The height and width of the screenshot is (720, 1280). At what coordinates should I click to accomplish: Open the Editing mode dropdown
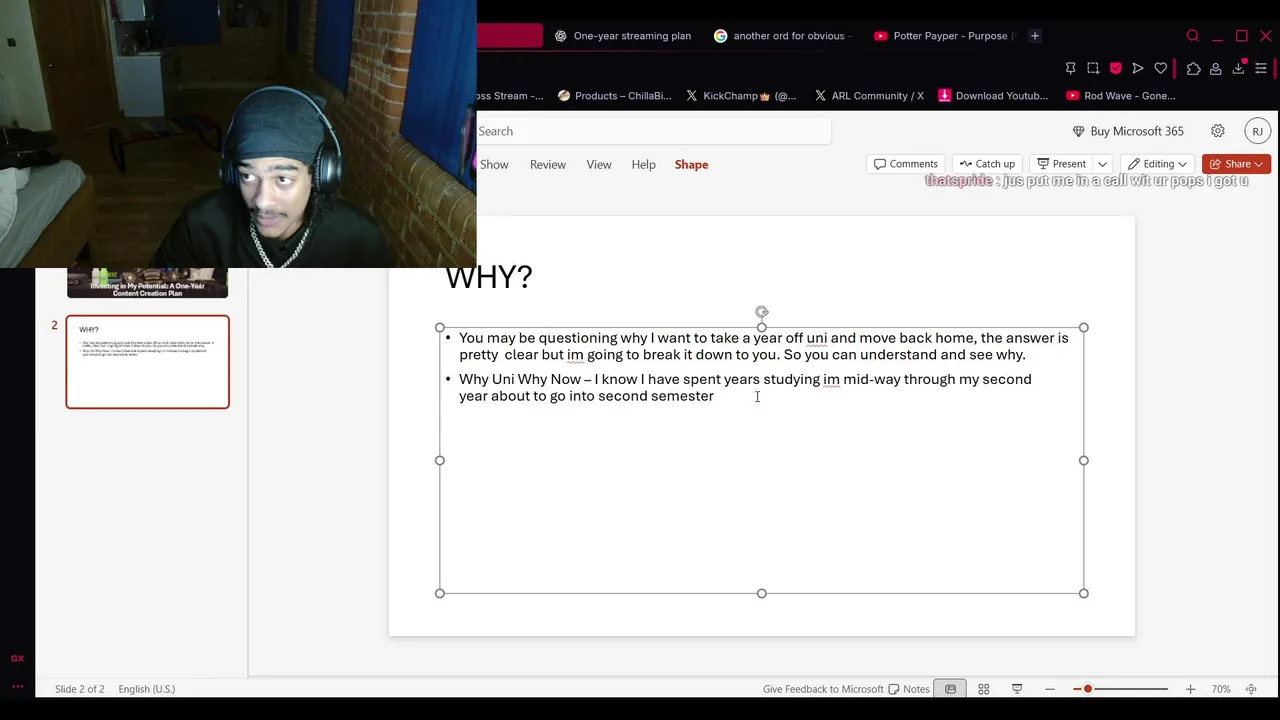[x=1157, y=164]
